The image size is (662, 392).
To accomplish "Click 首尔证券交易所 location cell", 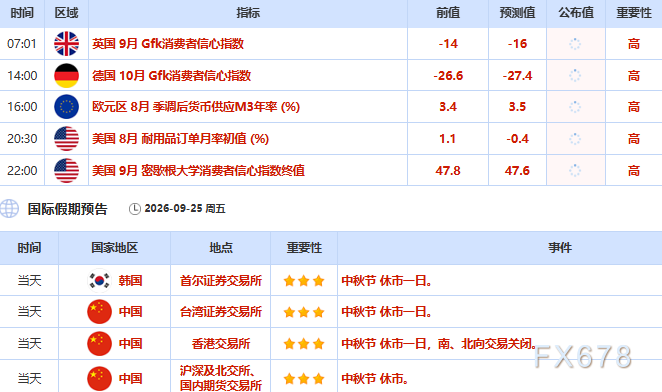I will click(x=221, y=280).
